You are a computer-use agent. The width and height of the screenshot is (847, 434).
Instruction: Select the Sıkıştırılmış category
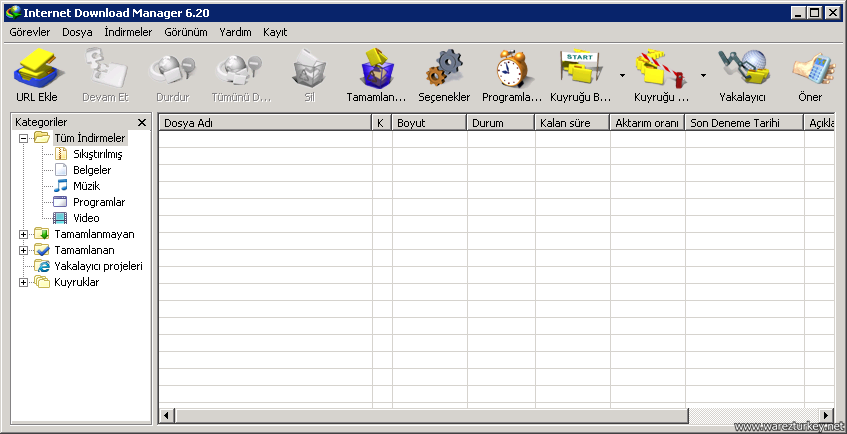coord(98,155)
